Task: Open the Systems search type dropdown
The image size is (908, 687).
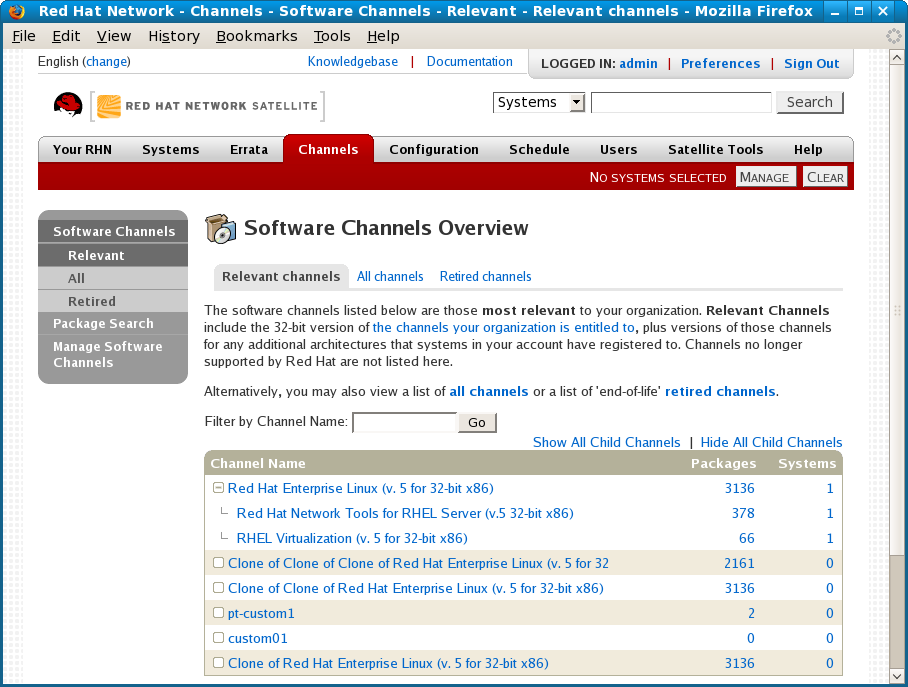Action: pos(539,103)
